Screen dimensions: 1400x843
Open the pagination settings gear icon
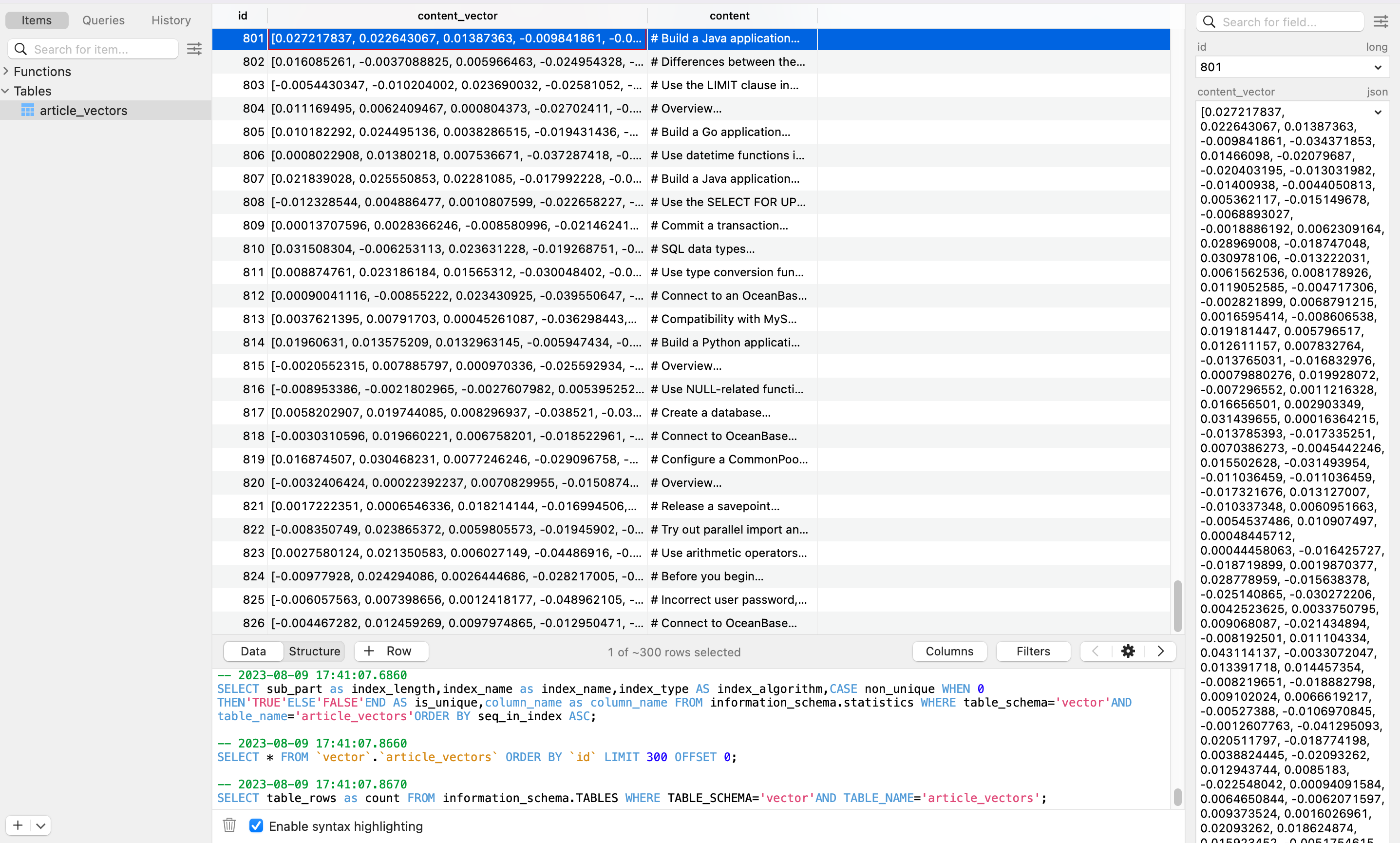click(1128, 651)
